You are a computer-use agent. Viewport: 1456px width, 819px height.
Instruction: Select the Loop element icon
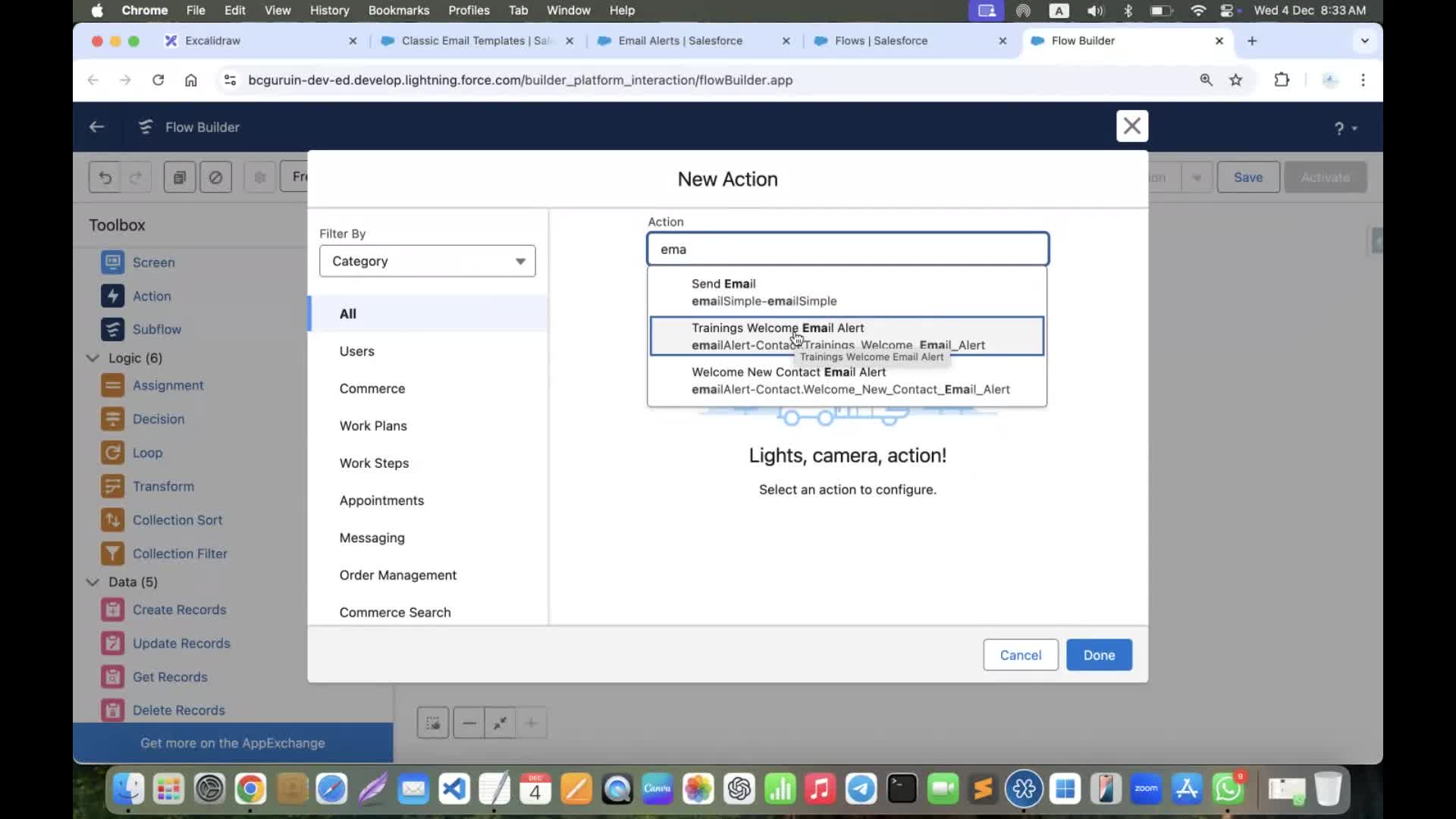pos(112,453)
